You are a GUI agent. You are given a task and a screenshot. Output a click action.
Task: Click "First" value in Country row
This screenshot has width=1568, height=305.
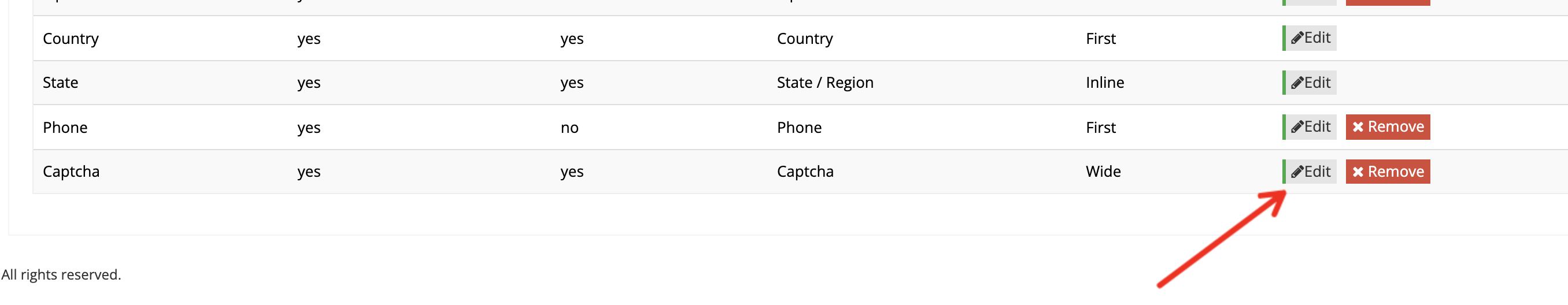pyautogui.click(x=1100, y=39)
